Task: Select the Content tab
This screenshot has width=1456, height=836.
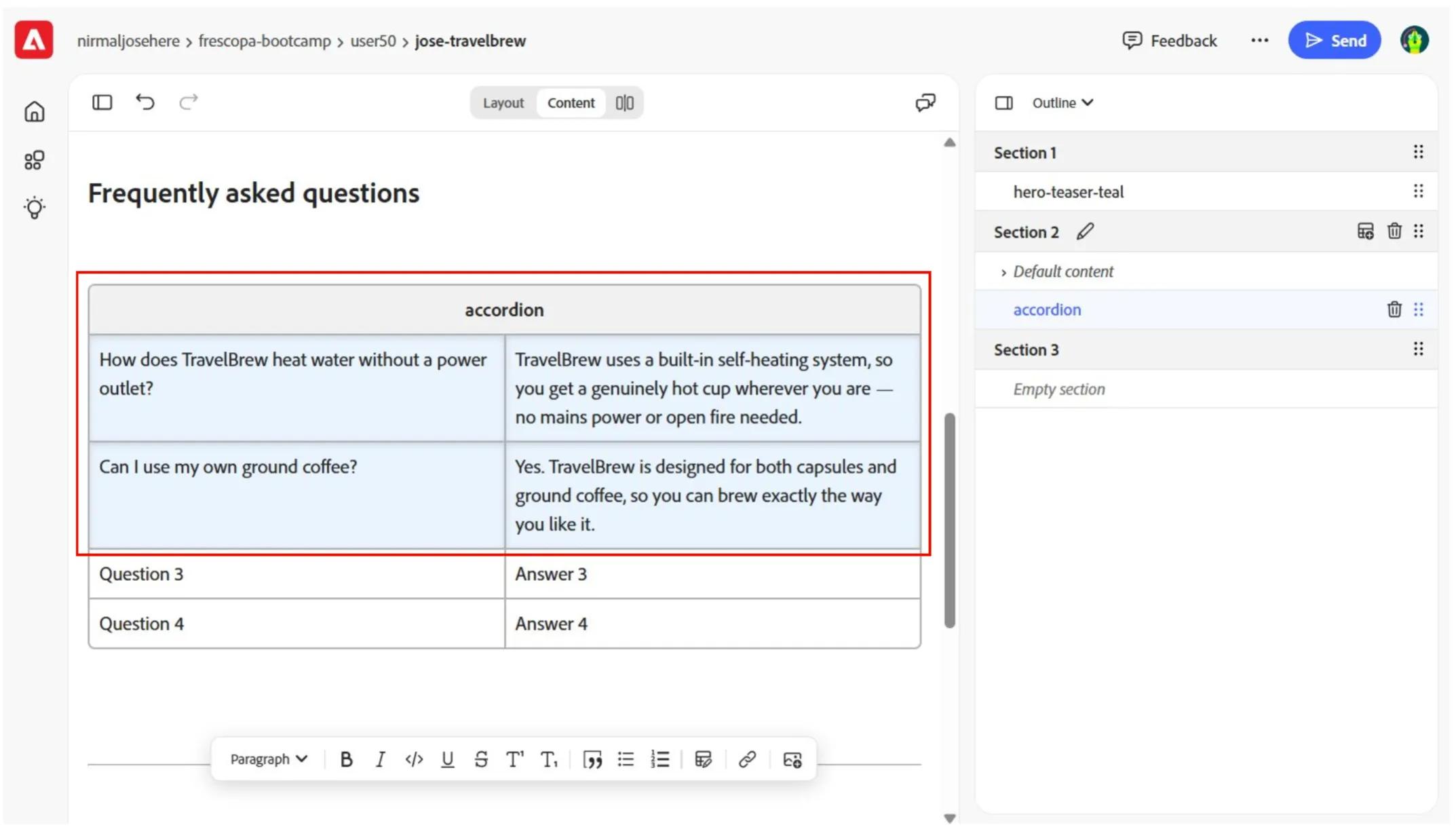Action: [x=571, y=102]
